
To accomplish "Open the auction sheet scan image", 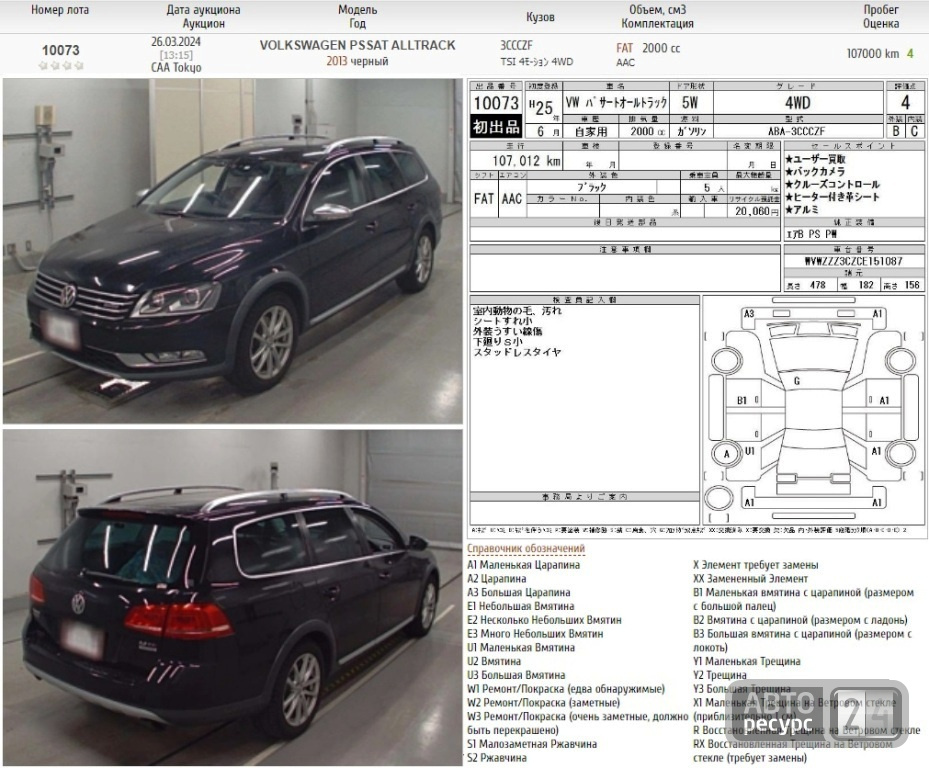I will click(x=697, y=309).
